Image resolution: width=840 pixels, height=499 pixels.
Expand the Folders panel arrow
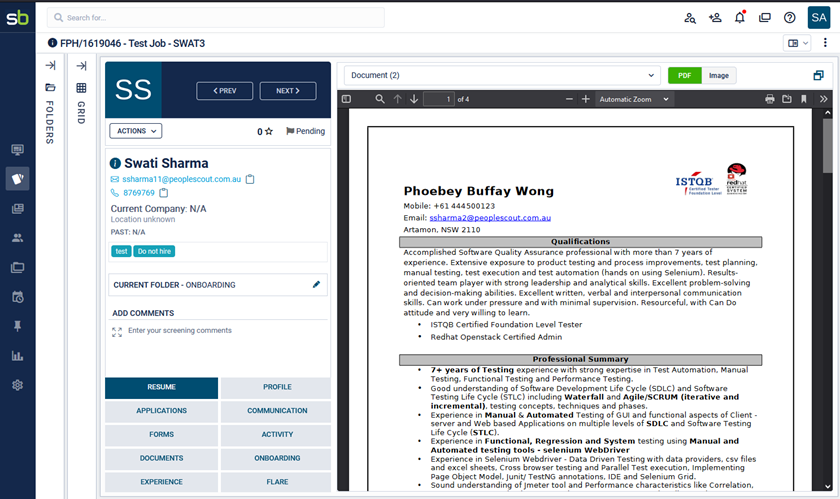pos(50,65)
